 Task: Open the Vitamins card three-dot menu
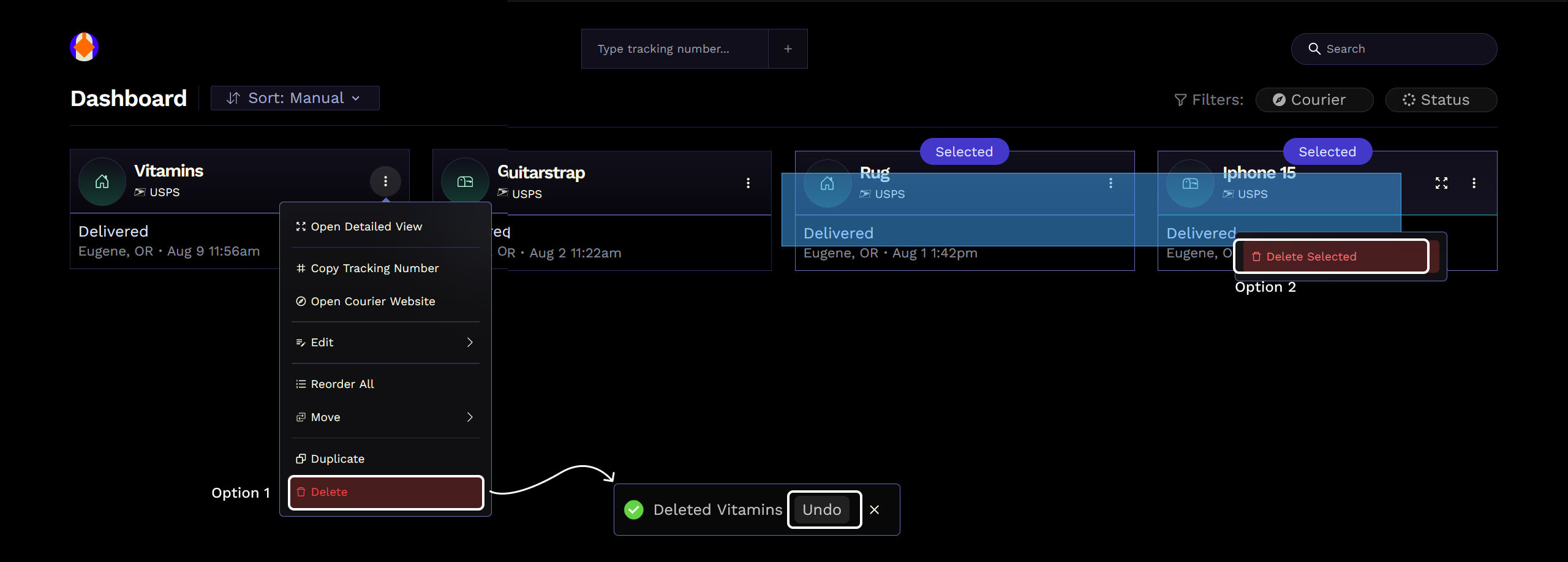[x=385, y=181]
